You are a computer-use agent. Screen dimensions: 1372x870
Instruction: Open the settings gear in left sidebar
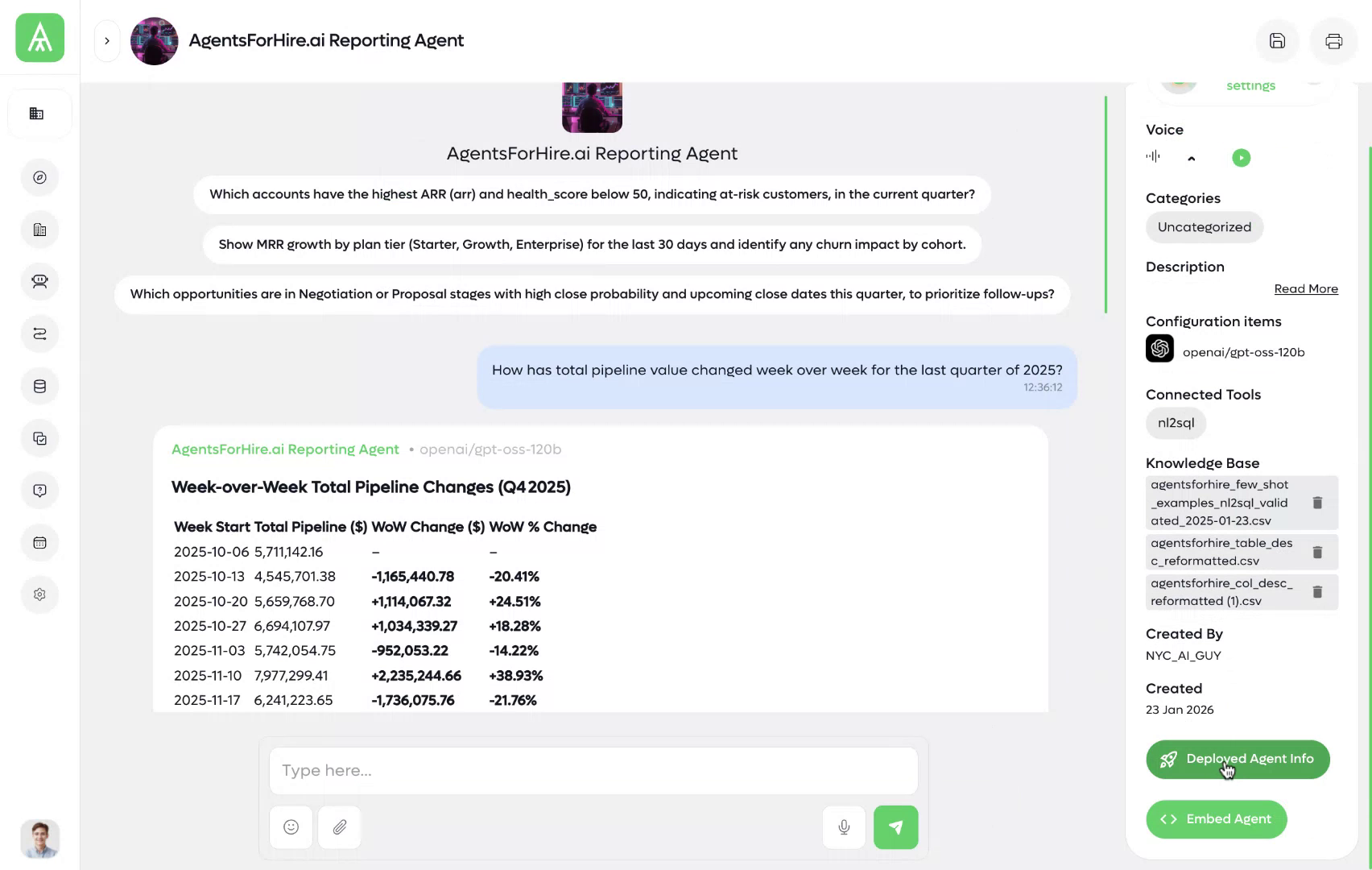click(39, 594)
